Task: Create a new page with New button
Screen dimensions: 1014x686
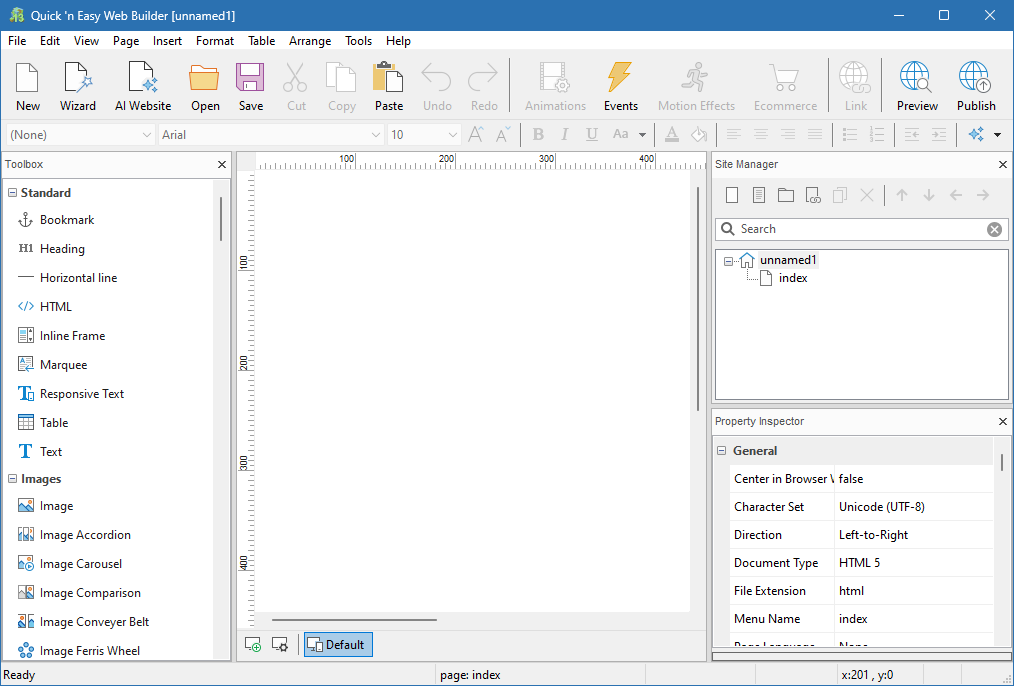Action: (x=28, y=87)
